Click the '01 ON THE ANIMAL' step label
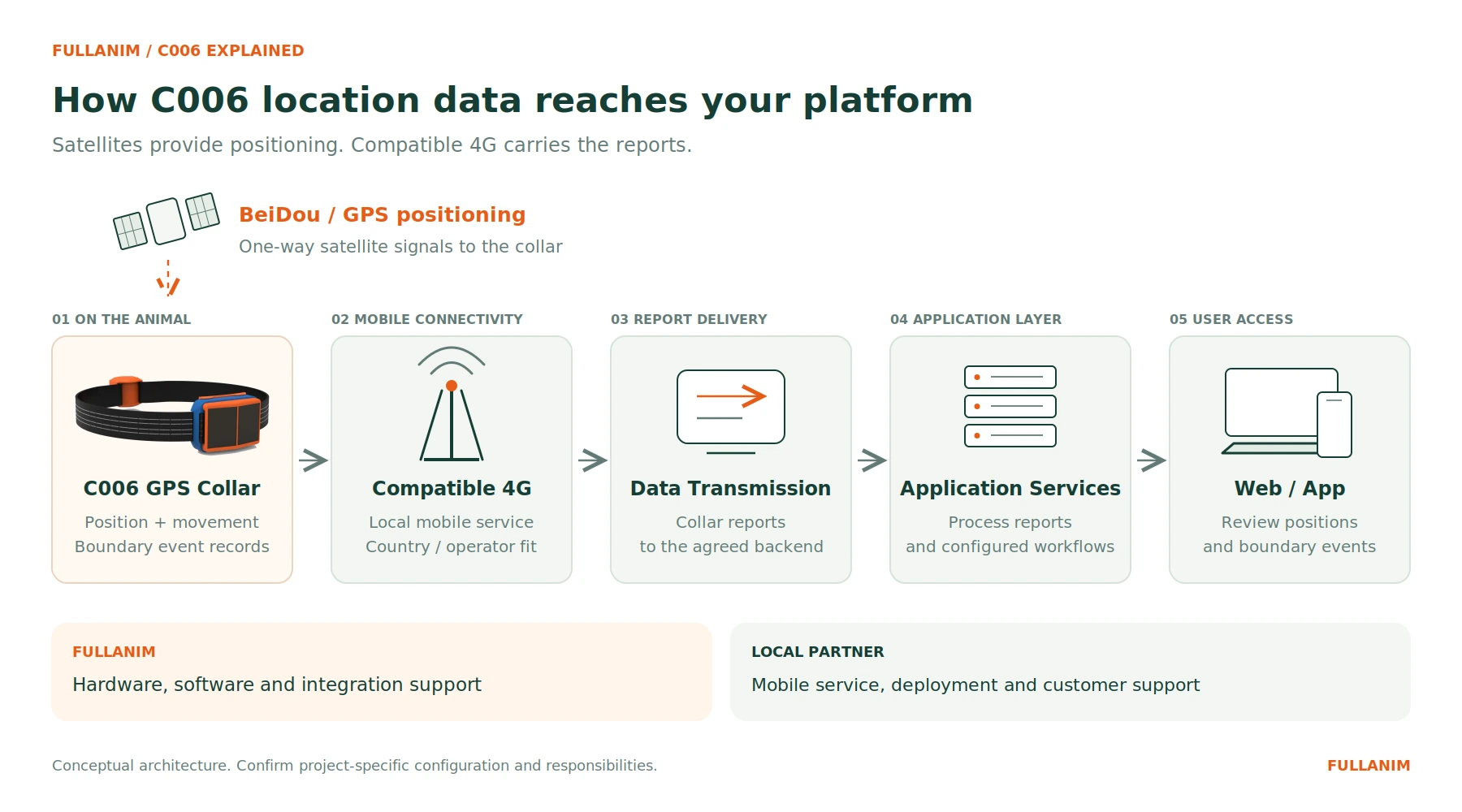The height and width of the screenshot is (812, 1462). (122, 319)
